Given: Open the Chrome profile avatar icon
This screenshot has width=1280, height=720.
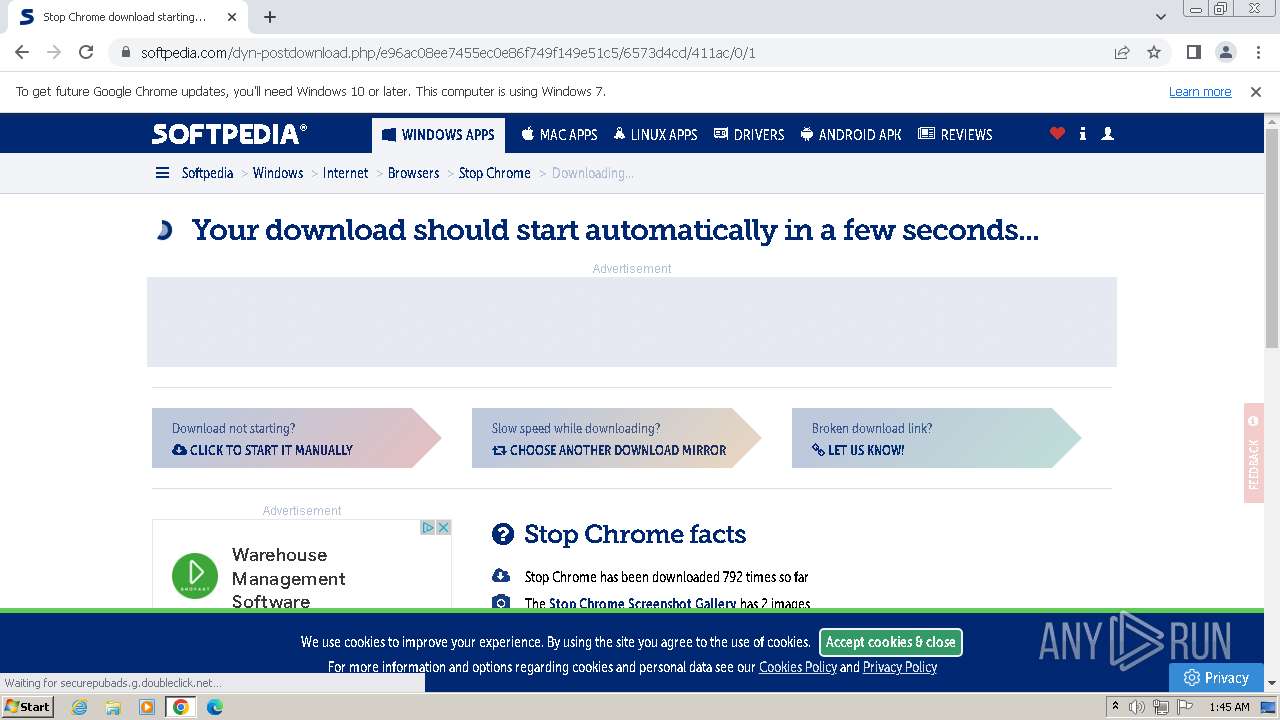Looking at the screenshot, I should point(1226,52).
